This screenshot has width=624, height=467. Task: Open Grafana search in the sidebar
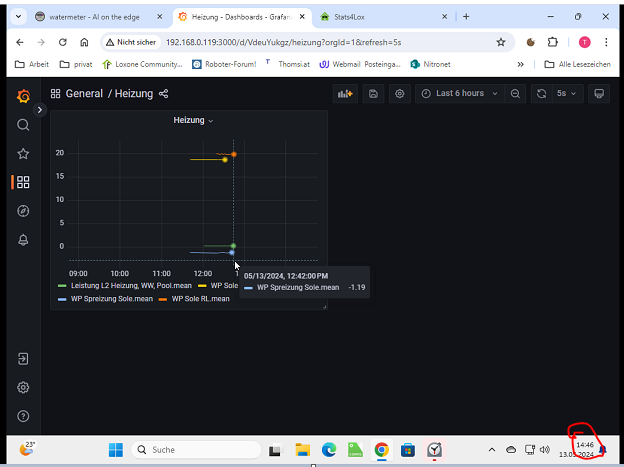click(23, 125)
